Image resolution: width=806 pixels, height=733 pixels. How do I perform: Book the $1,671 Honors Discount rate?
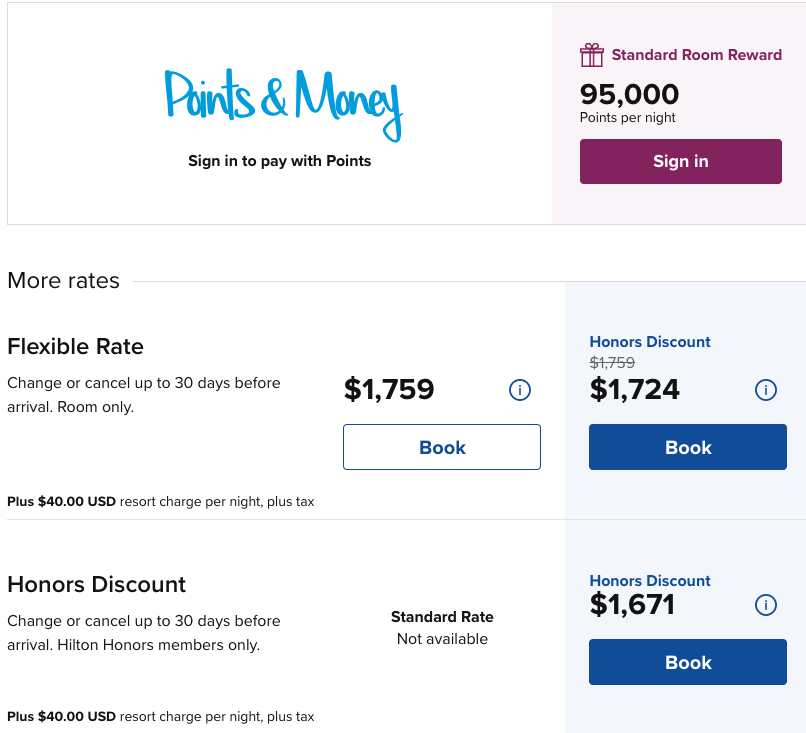(688, 662)
